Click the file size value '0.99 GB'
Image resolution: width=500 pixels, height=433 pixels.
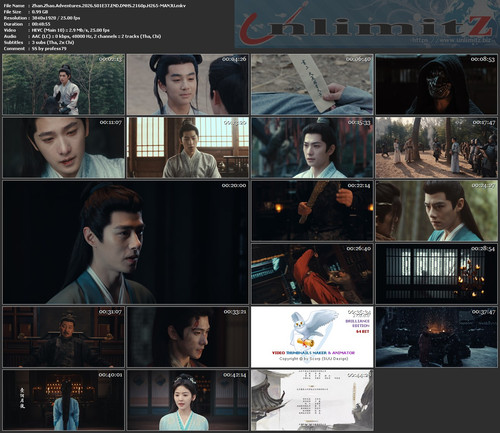(x=40, y=12)
